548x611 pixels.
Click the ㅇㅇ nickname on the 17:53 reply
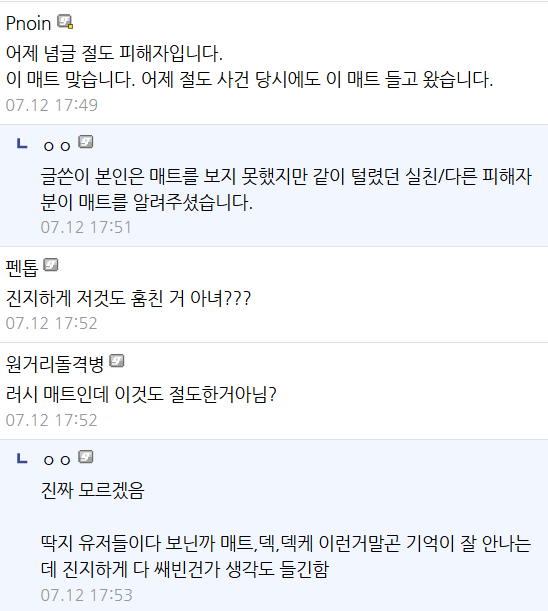tap(57, 460)
